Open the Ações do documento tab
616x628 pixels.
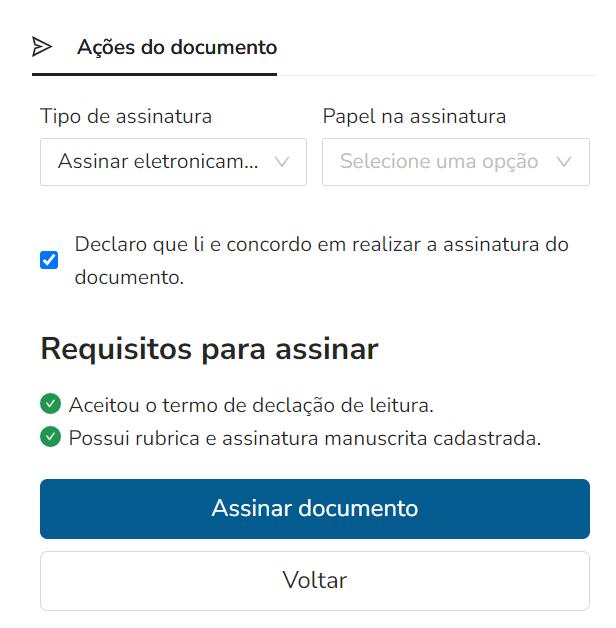[x=155, y=47]
